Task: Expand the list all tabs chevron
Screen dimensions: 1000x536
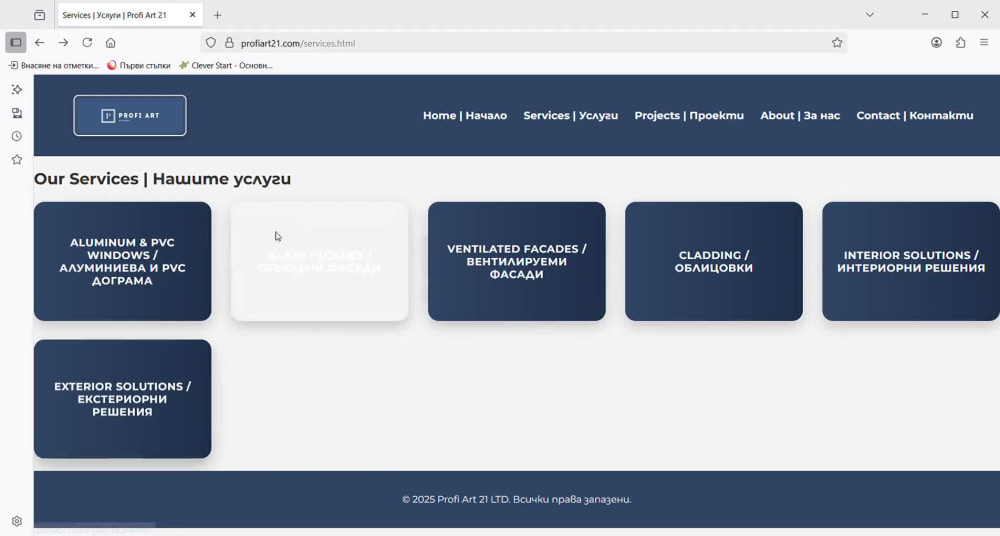Action: coord(869,15)
